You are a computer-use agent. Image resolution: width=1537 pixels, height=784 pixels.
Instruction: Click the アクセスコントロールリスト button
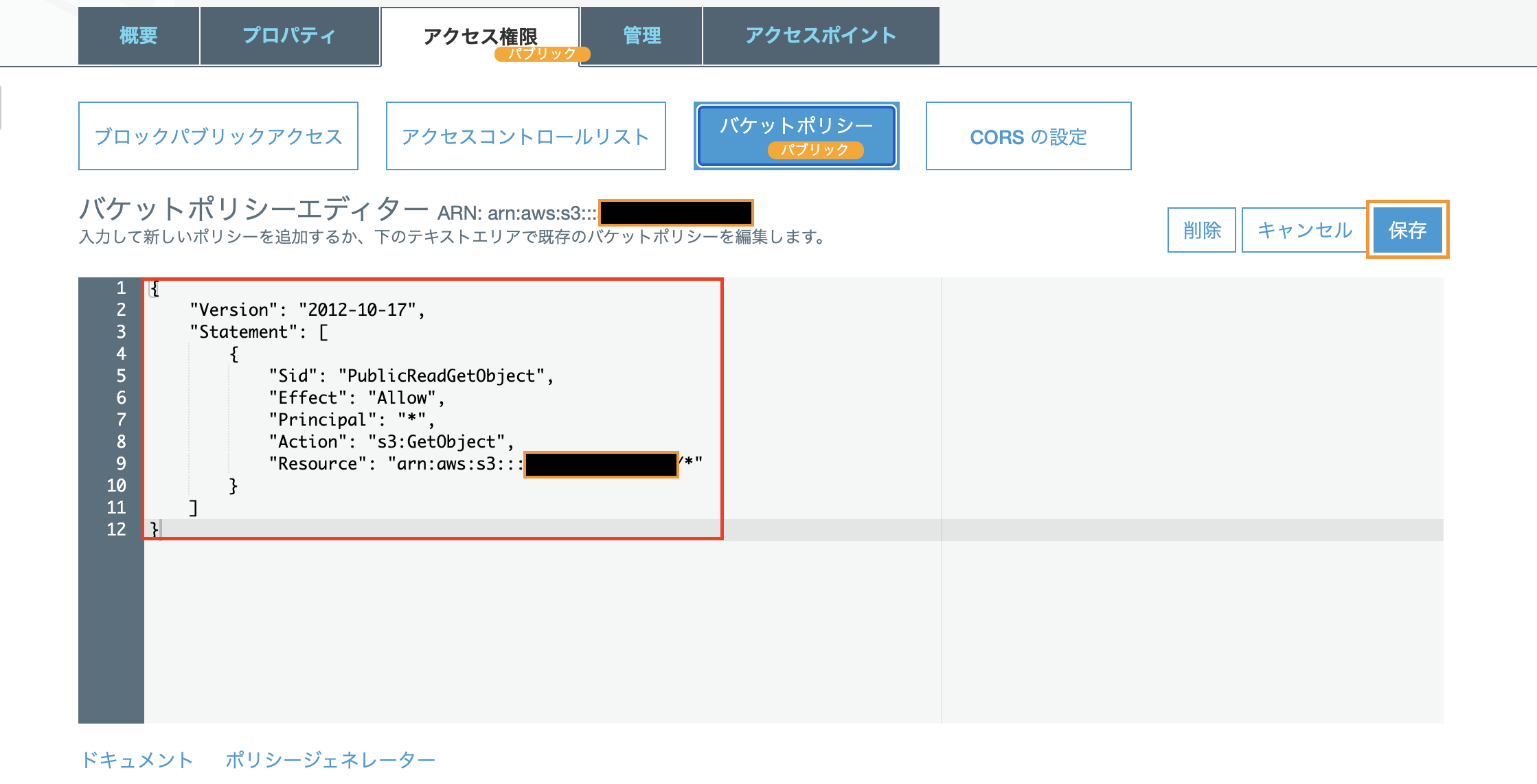525,136
